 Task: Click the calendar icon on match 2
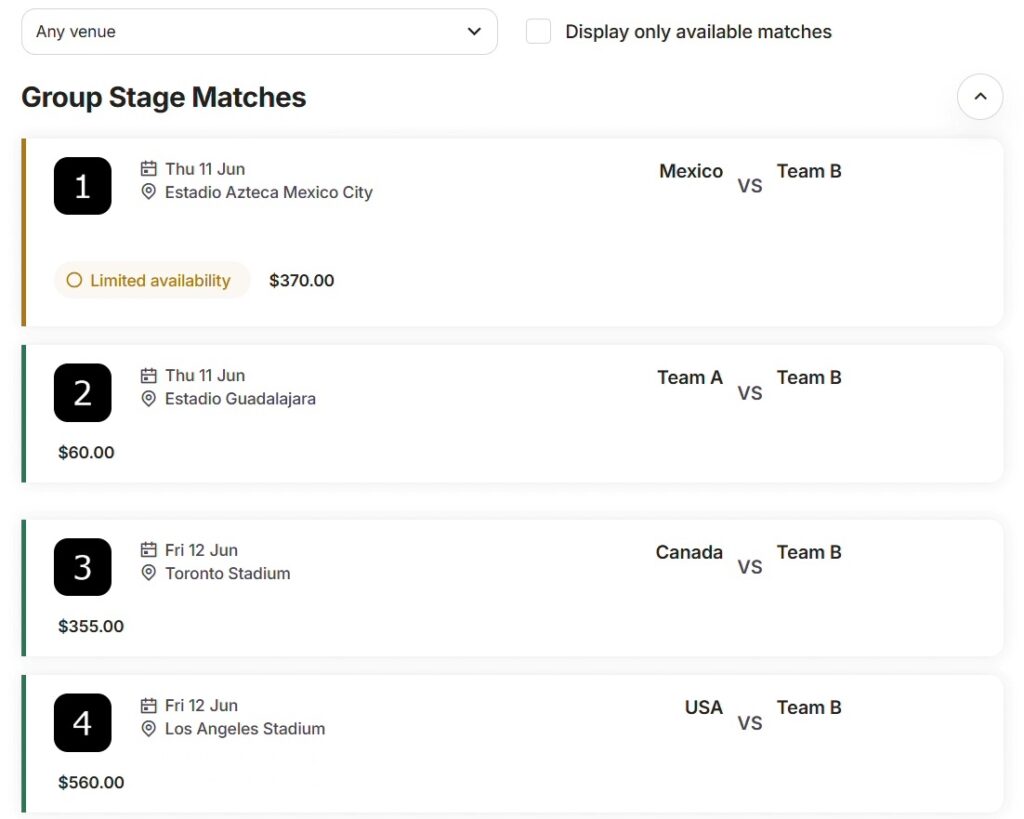149,376
